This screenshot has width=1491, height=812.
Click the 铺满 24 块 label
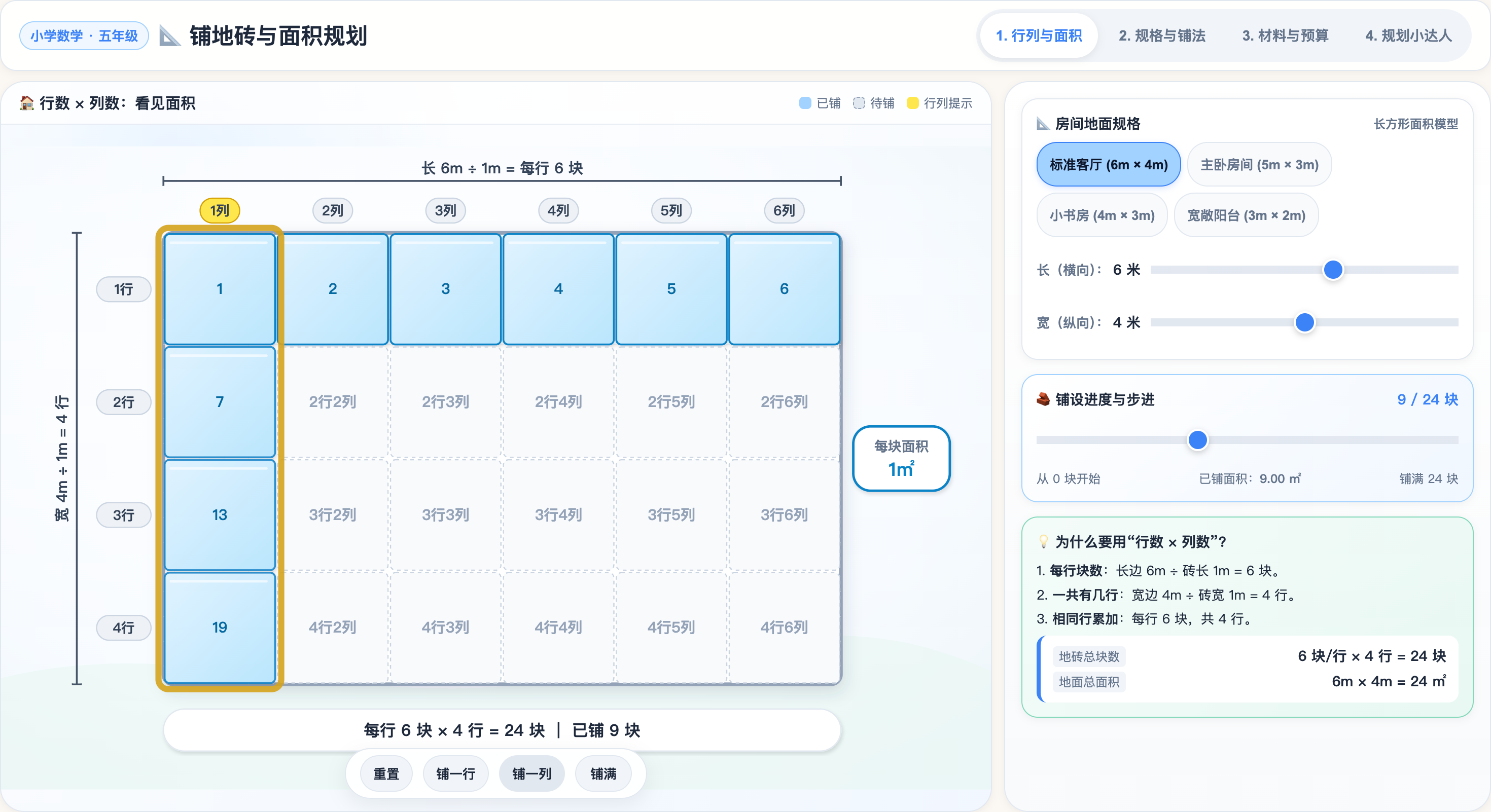[1429, 479]
